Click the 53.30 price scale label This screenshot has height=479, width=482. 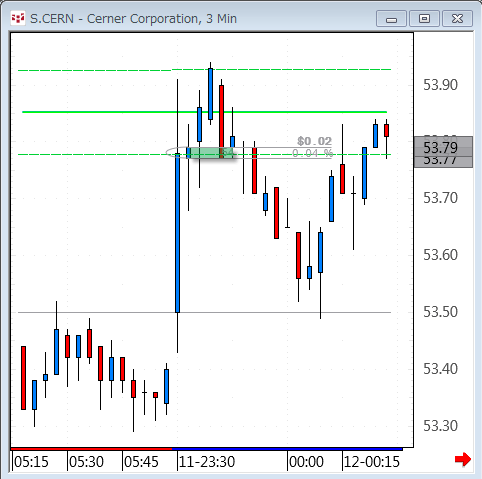point(440,426)
